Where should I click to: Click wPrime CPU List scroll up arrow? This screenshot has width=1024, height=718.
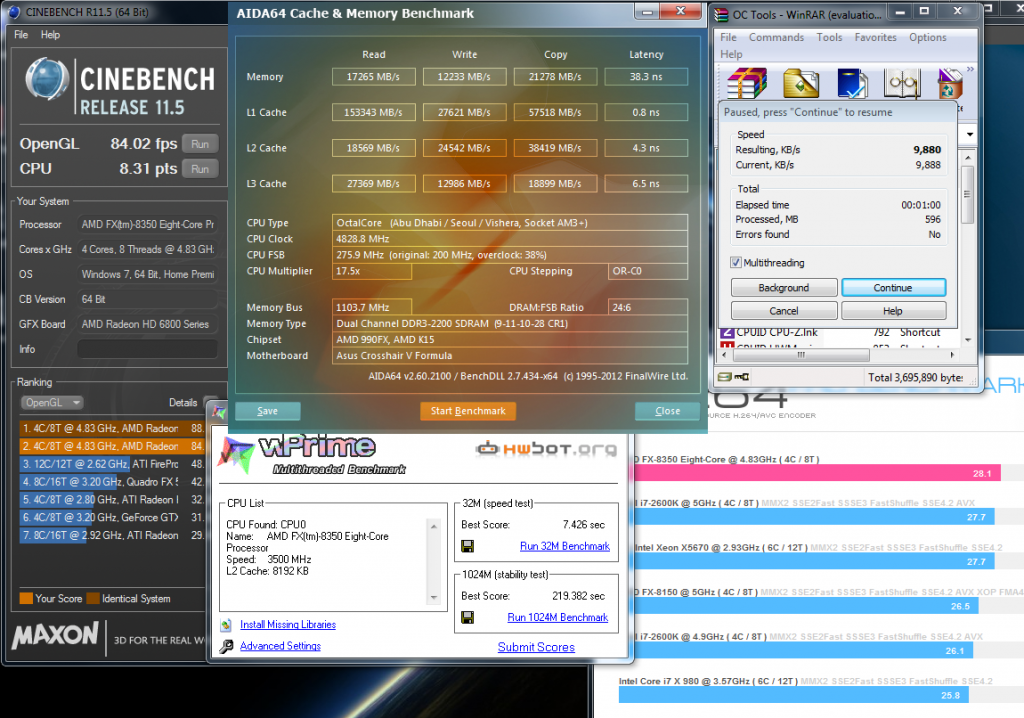(x=434, y=526)
